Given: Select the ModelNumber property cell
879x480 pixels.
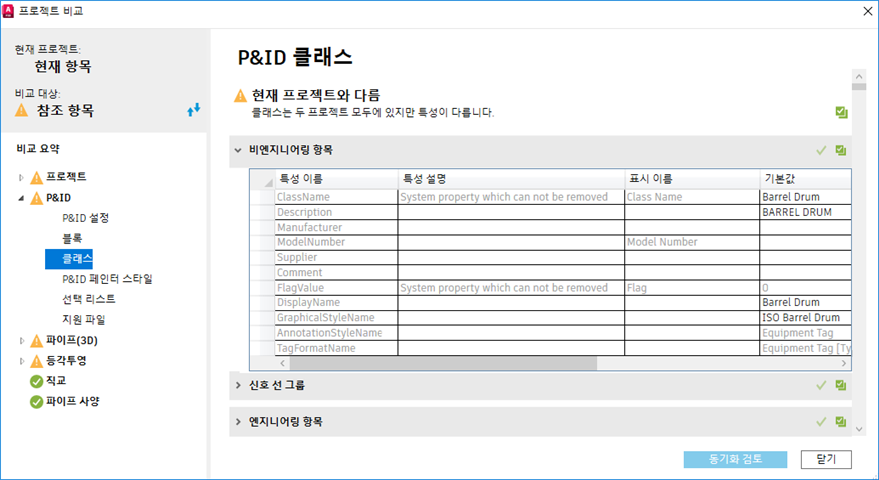Looking at the screenshot, I should tap(336, 242).
